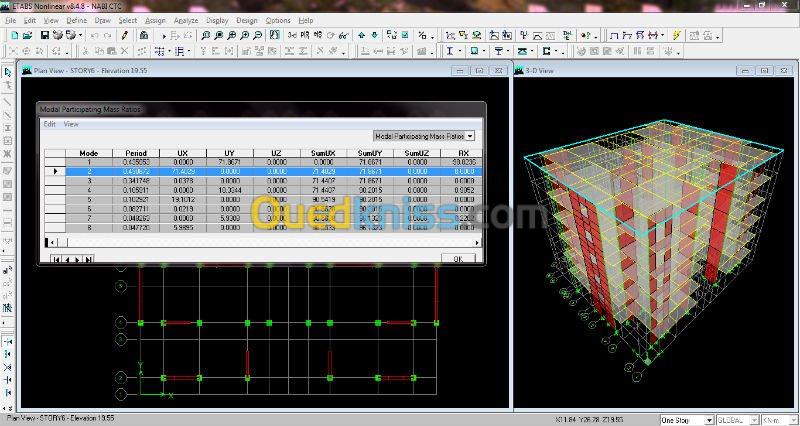Screen dimensions: 800x426
Task: Open a model with the Open folder icon
Action: click(27, 35)
